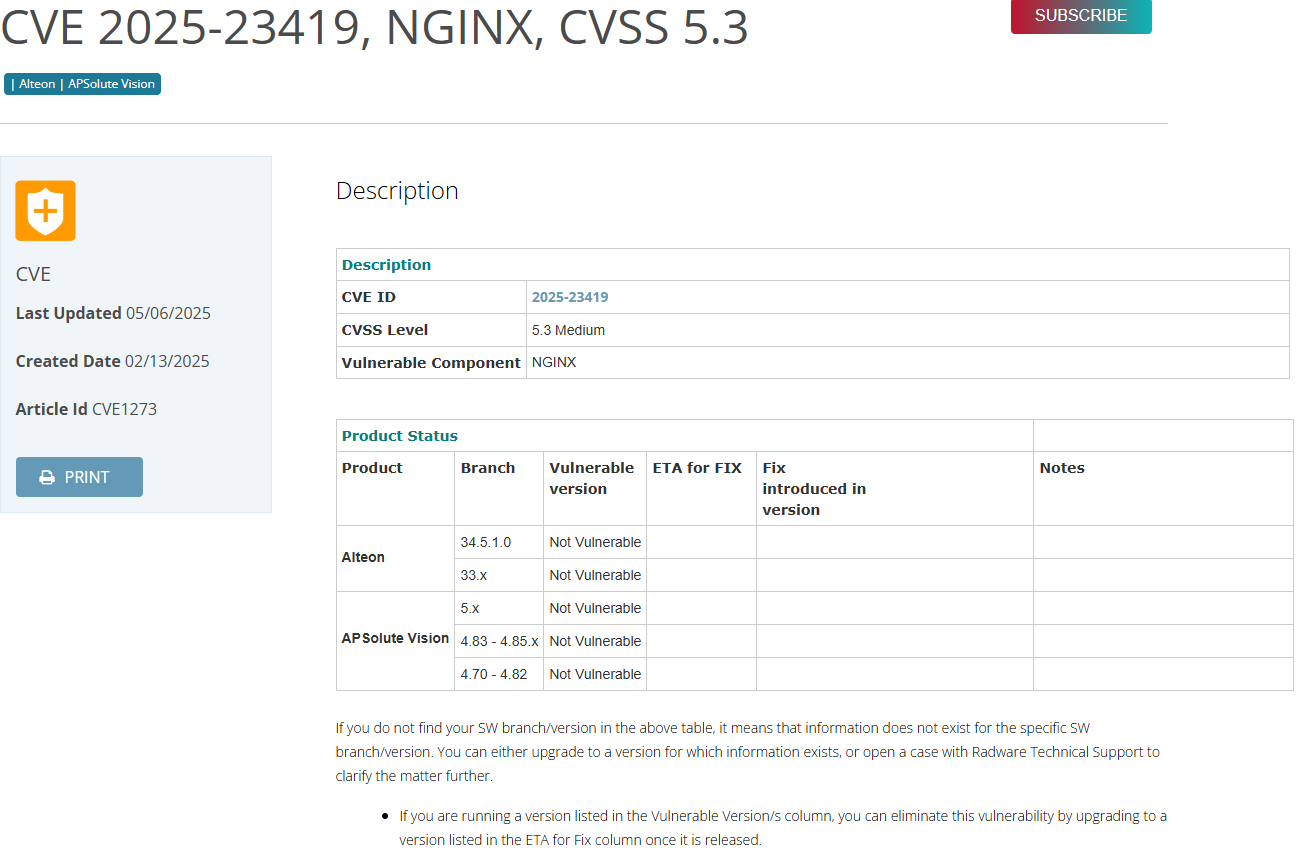Viewport: 1306px width, 855px height.
Task: Click the CVE ID label cell
Action: click(432, 297)
